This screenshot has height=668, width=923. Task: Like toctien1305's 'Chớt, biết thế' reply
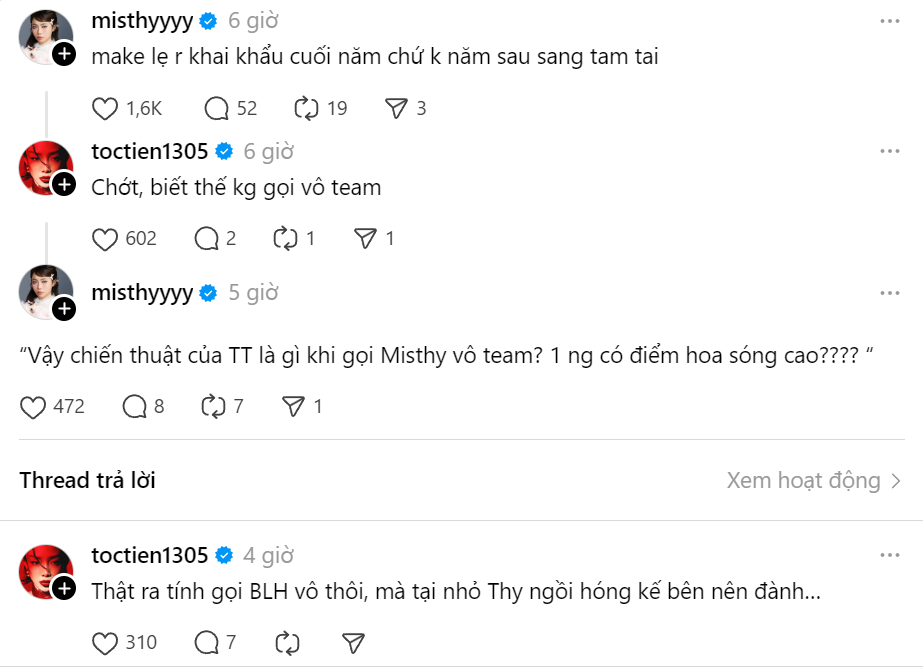click(x=104, y=238)
